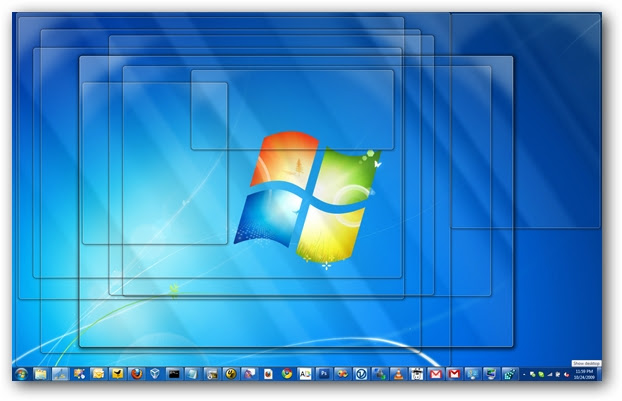Viewport: 622px width, 401px height.
Task: Open the Action Center flag tray icon
Action: click(x=558, y=374)
